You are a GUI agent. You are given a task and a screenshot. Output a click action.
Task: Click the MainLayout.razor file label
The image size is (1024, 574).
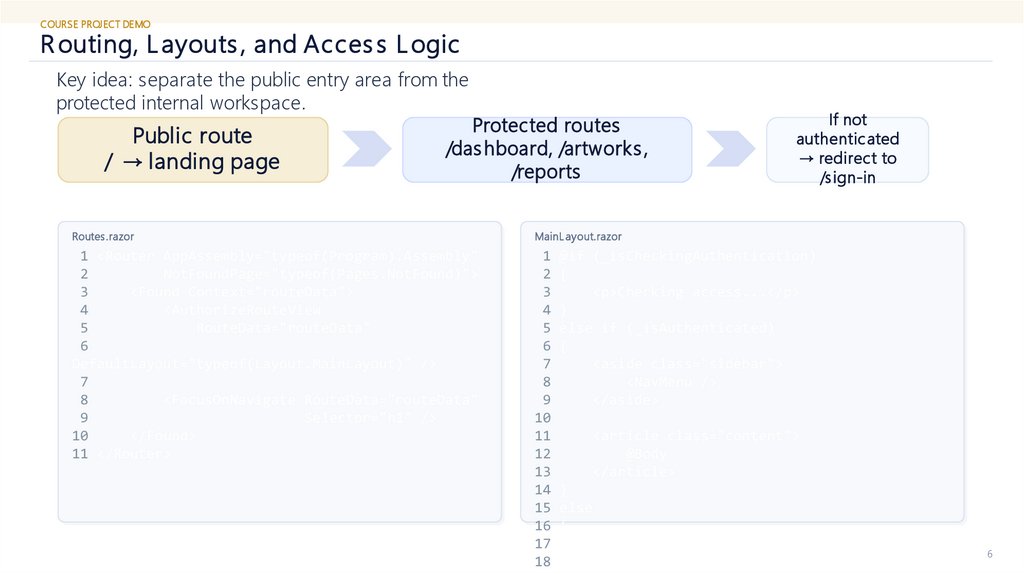pyautogui.click(x=578, y=237)
